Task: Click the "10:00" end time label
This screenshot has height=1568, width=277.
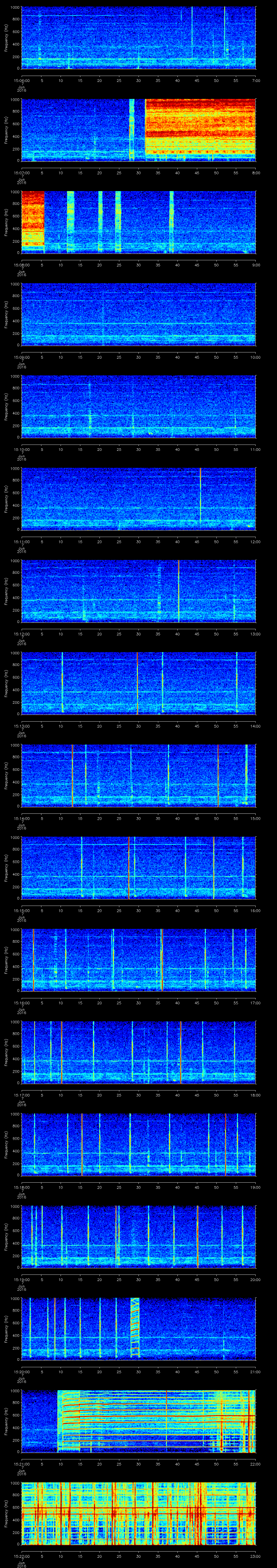Action: click(x=256, y=357)
